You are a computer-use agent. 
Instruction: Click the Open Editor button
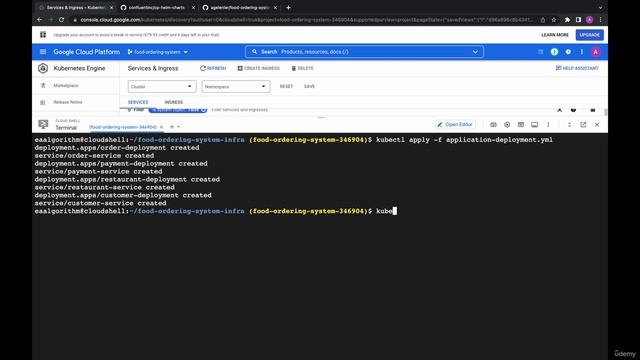[455, 124]
